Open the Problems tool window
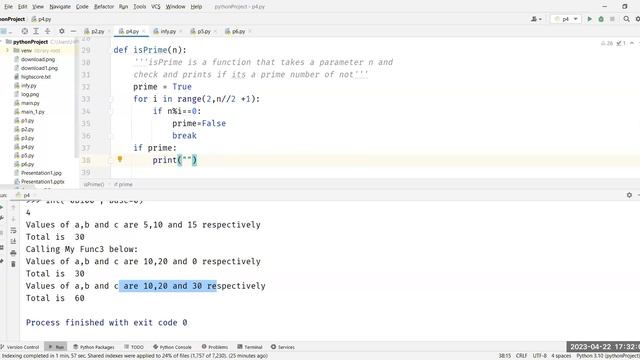The width and height of the screenshot is (640, 360). [215, 347]
